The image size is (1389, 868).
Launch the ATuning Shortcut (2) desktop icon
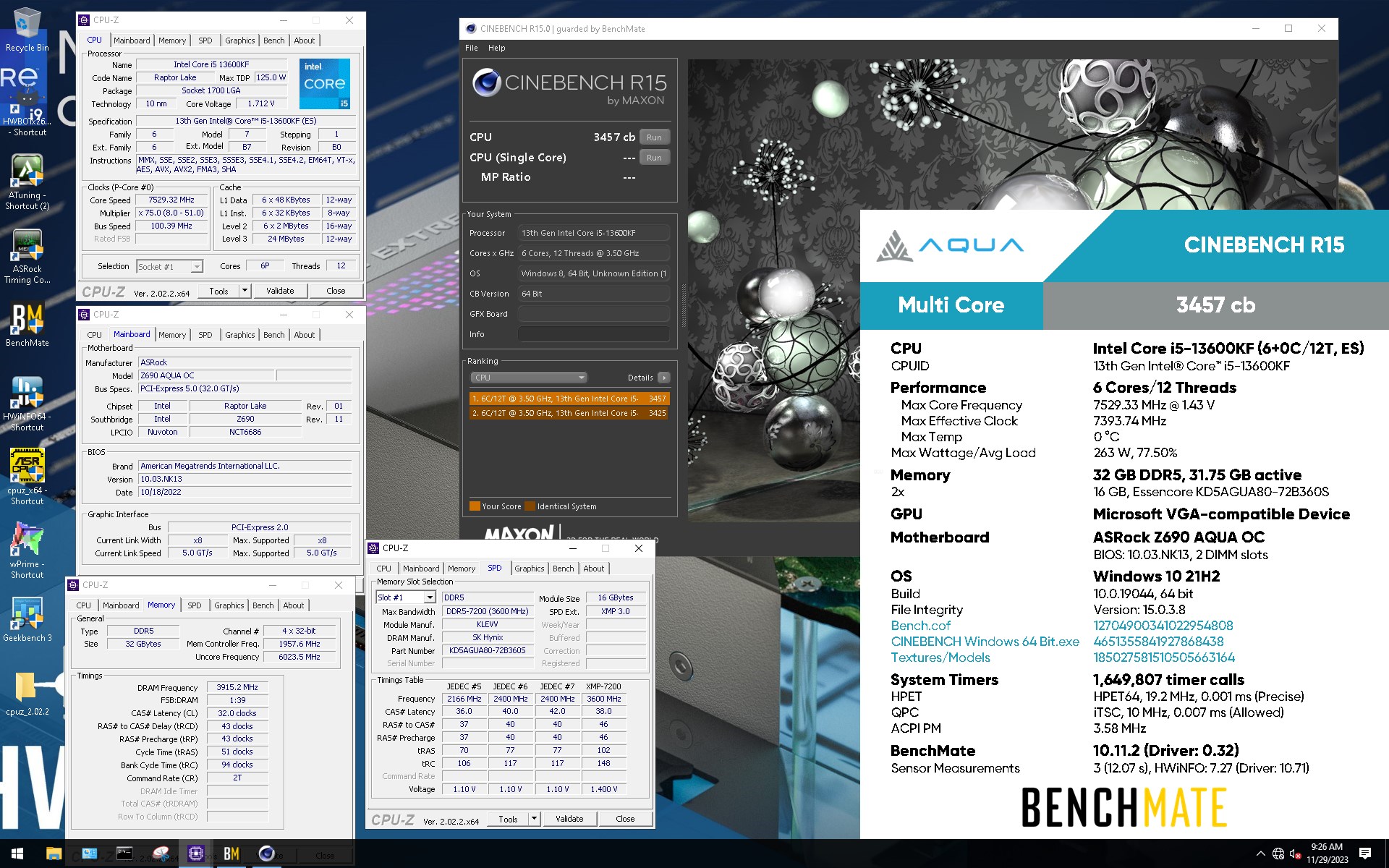coord(27,182)
